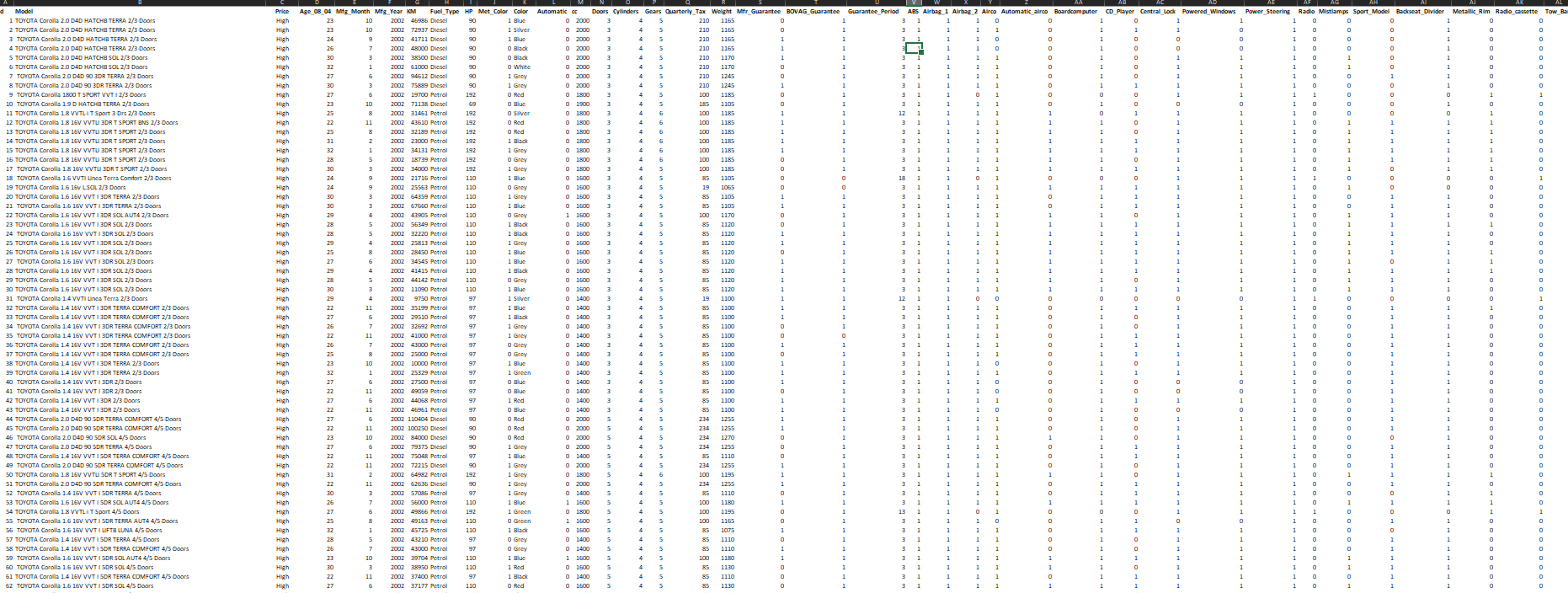Screen dimensions: 1568x593
Task: Select highlighted column V letter header
Action: (914, 3)
